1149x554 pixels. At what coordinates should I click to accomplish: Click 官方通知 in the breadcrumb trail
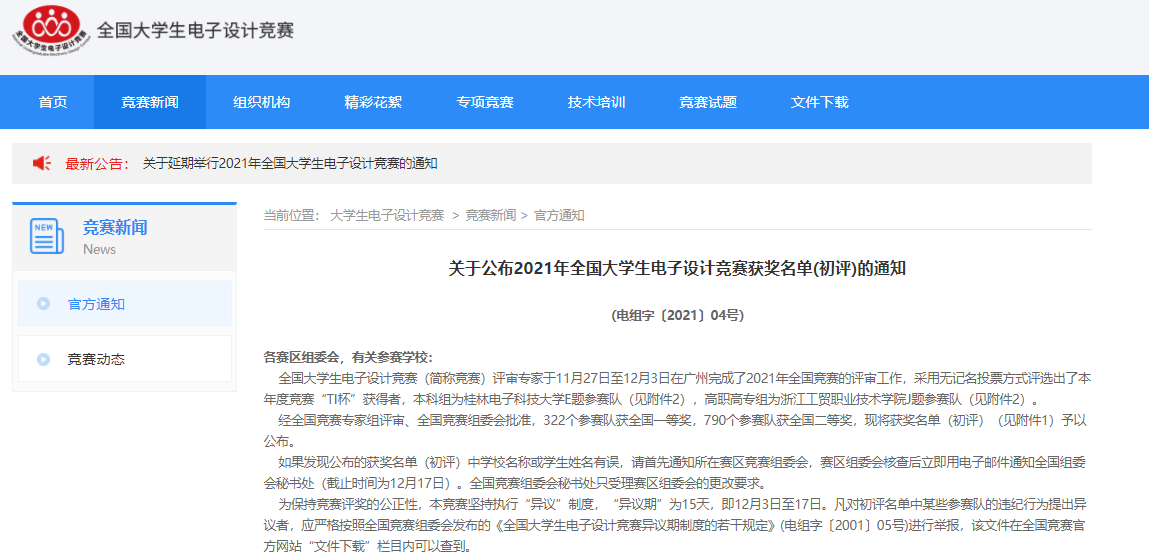tap(559, 215)
